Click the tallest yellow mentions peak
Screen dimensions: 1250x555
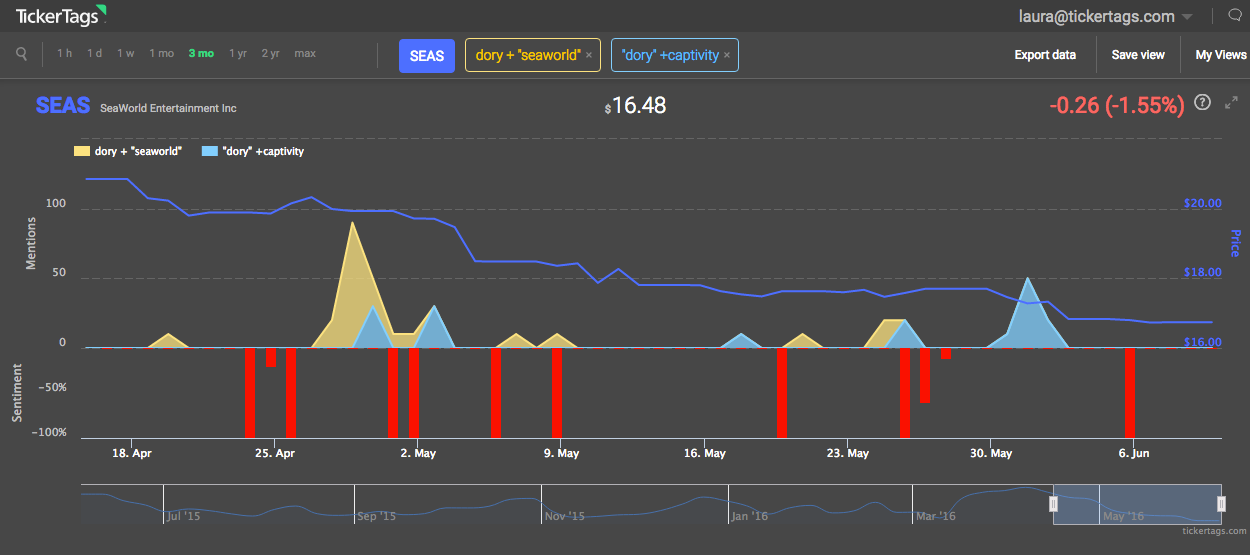352,224
